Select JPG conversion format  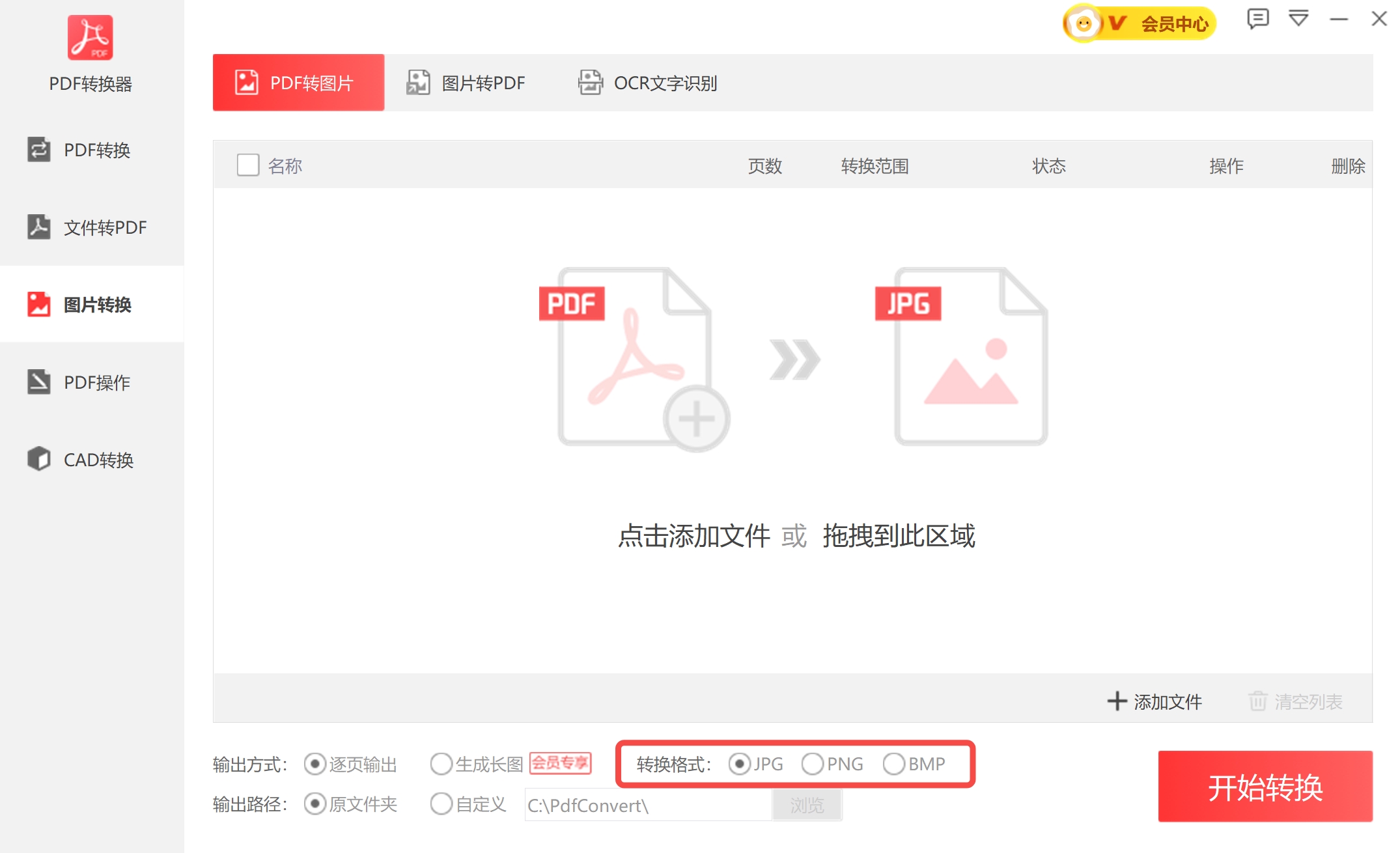(x=755, y=764)
